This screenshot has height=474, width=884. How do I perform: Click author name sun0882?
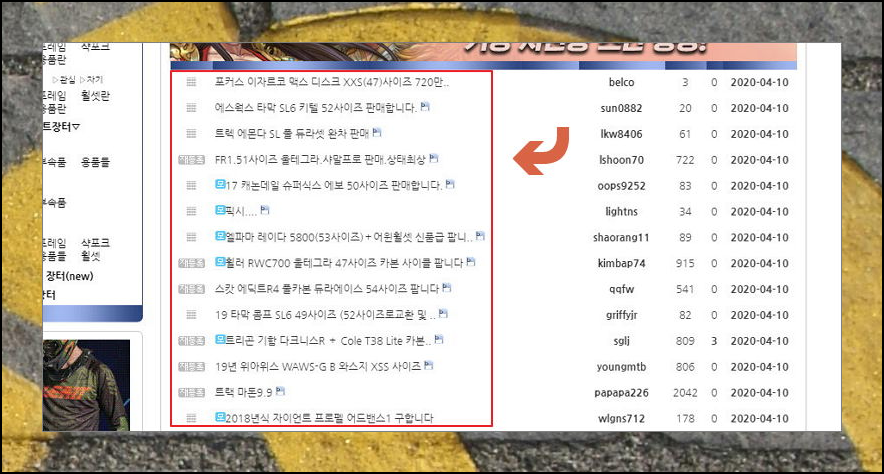pyautogui.click(x=621, y=108)
